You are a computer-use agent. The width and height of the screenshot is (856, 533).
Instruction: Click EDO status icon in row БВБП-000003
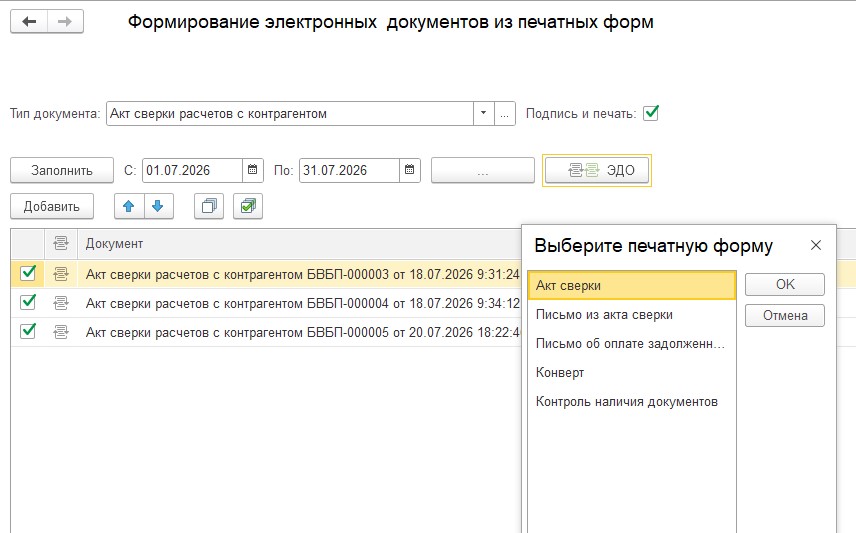(61, 274)
